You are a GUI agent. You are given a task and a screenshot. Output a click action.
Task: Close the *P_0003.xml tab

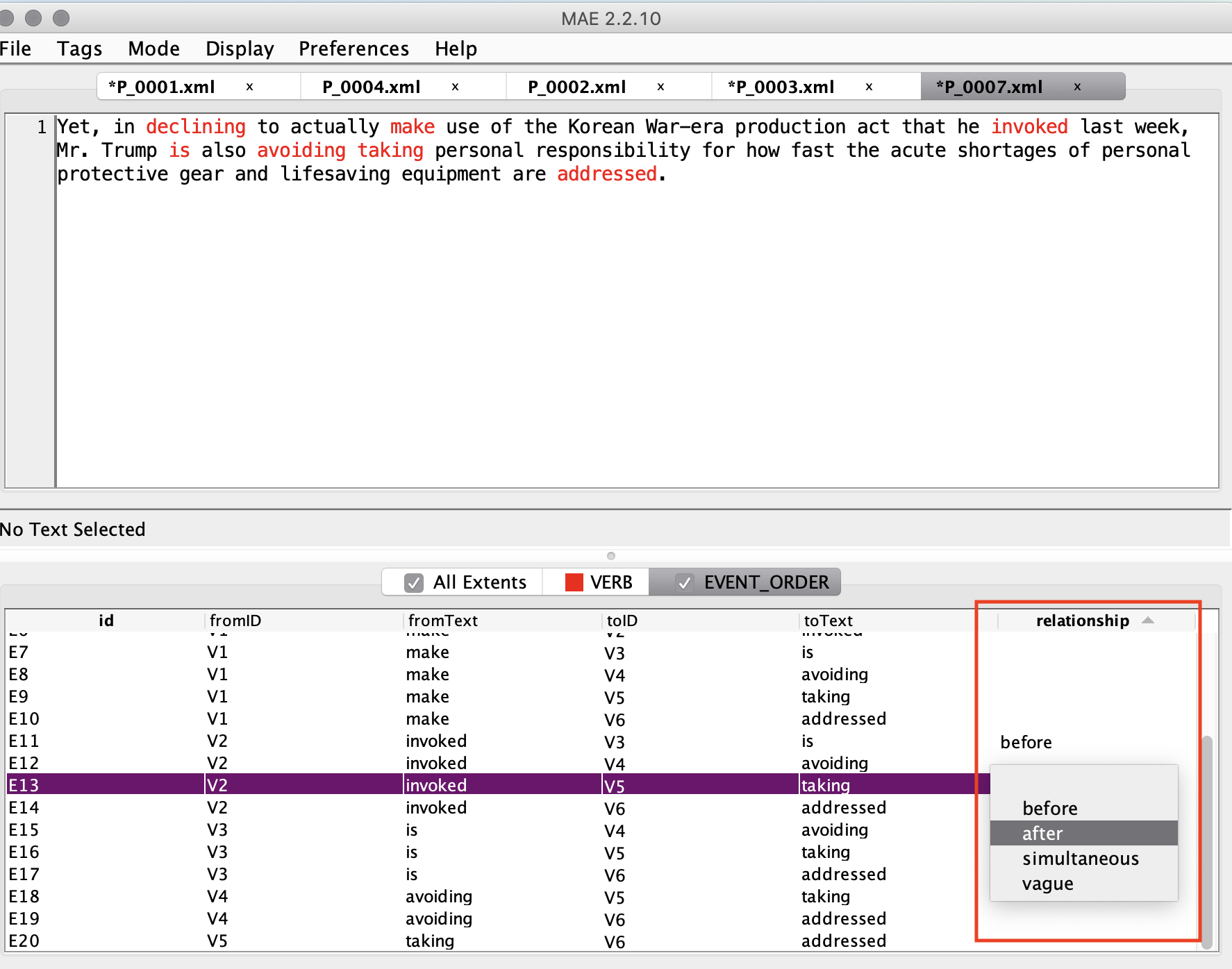[869, 87]
